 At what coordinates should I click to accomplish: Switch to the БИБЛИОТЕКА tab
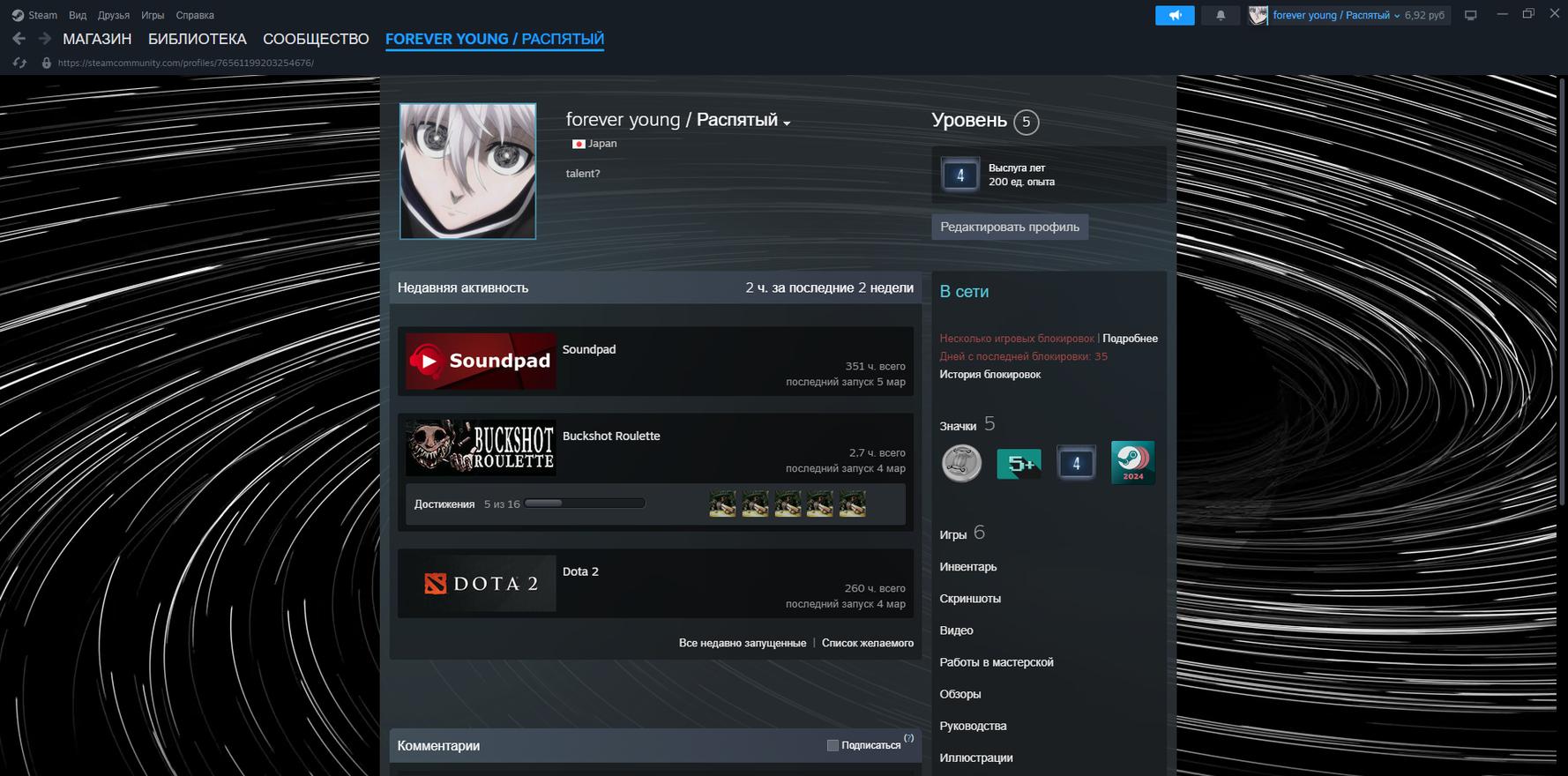pyautogui.click(x=197, y=39)
